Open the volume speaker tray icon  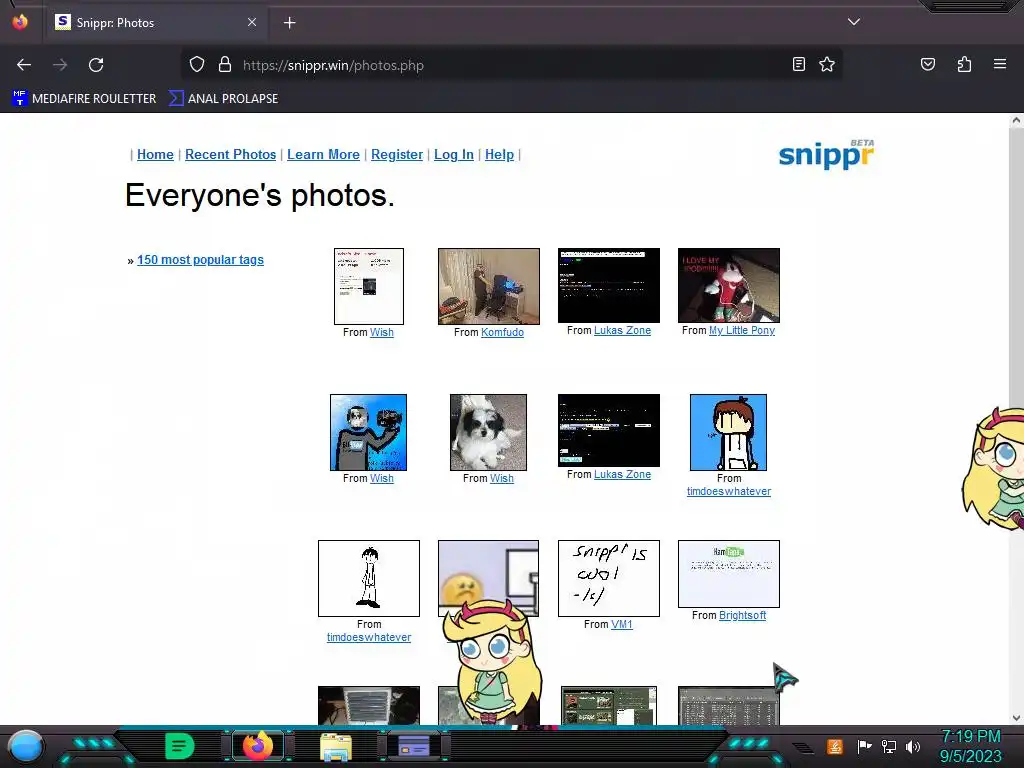913,746
